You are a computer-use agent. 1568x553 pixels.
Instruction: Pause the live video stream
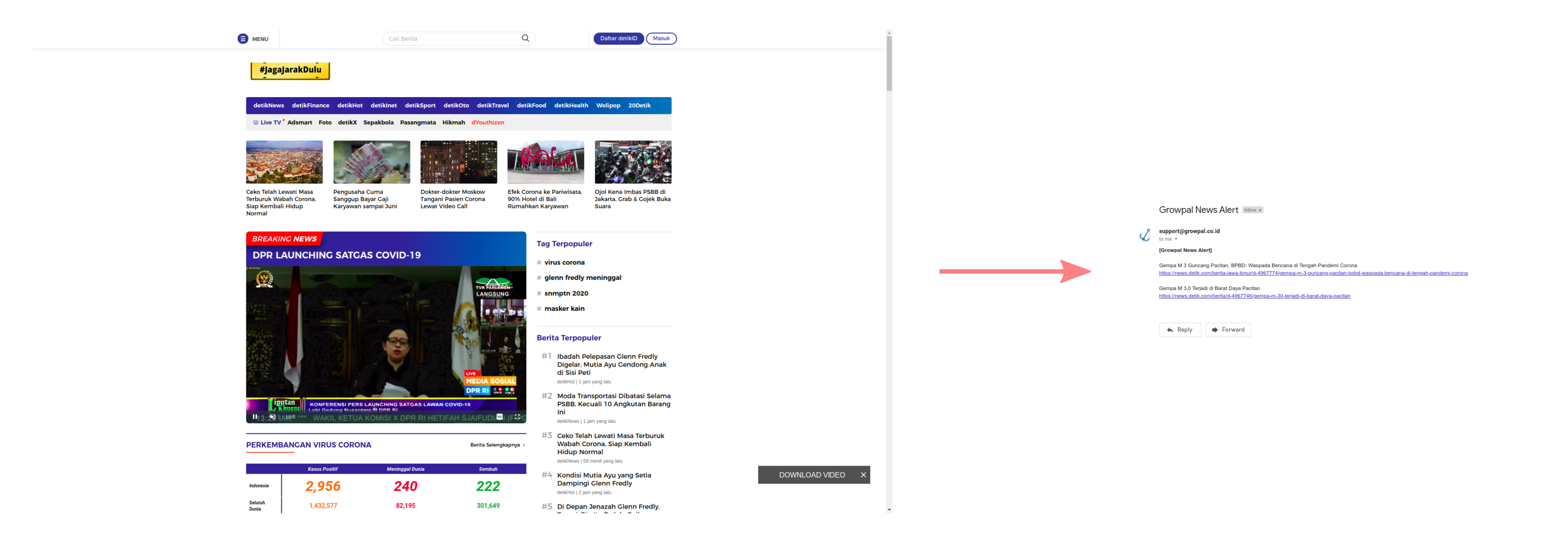tap(255, 417)
